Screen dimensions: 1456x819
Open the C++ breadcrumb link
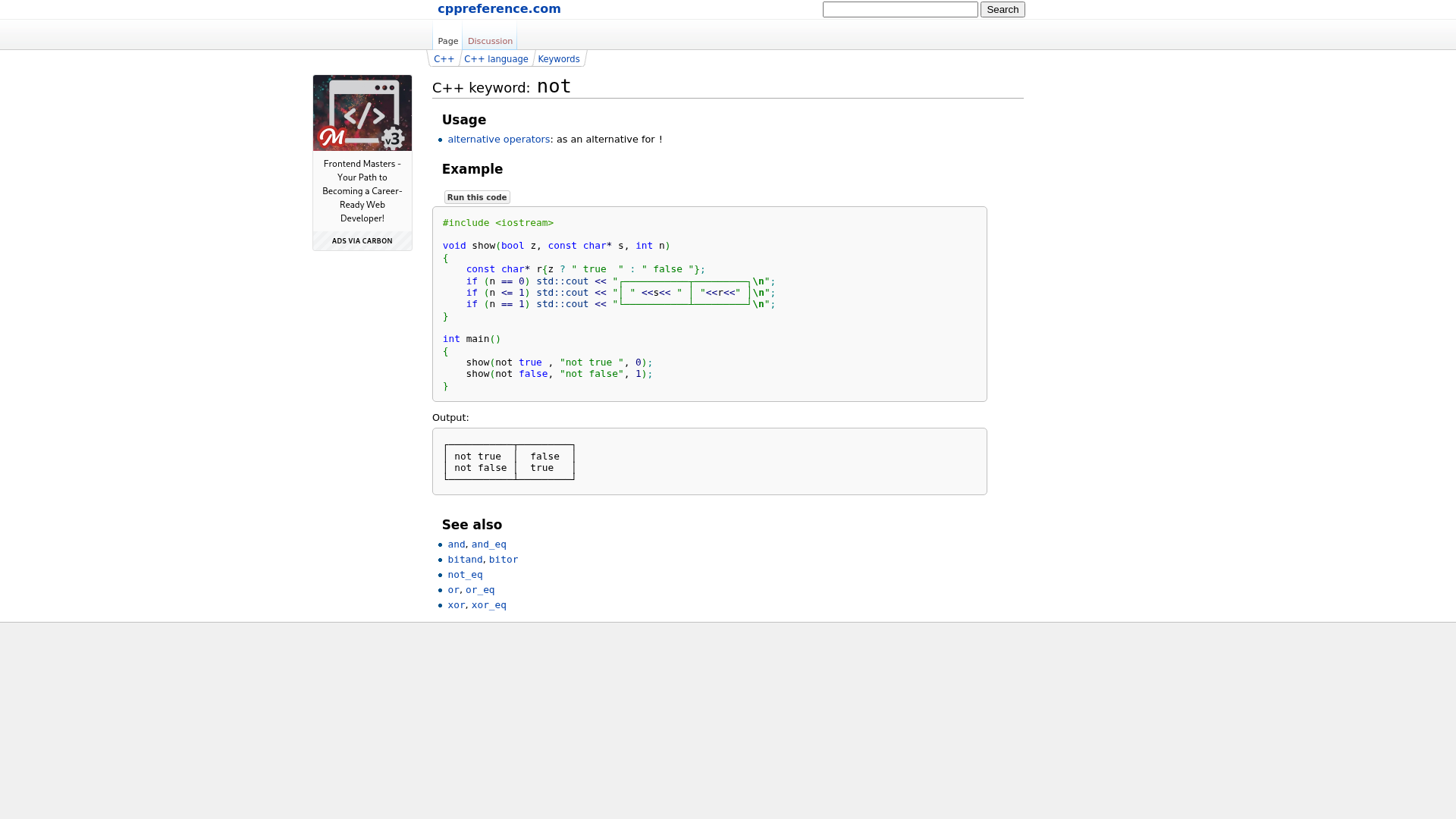pos(444,59)
